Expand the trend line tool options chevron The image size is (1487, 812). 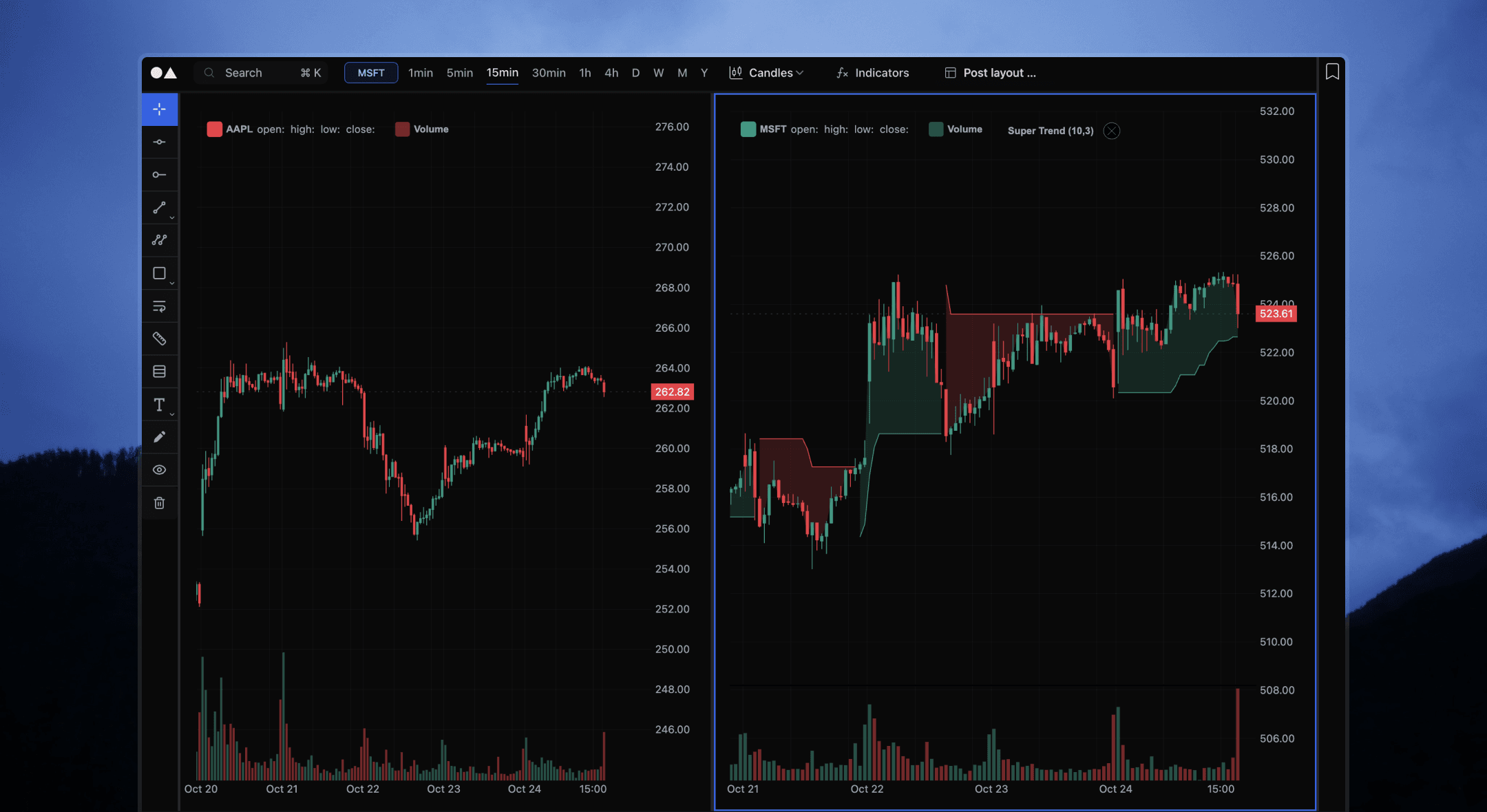pos(171,217)
